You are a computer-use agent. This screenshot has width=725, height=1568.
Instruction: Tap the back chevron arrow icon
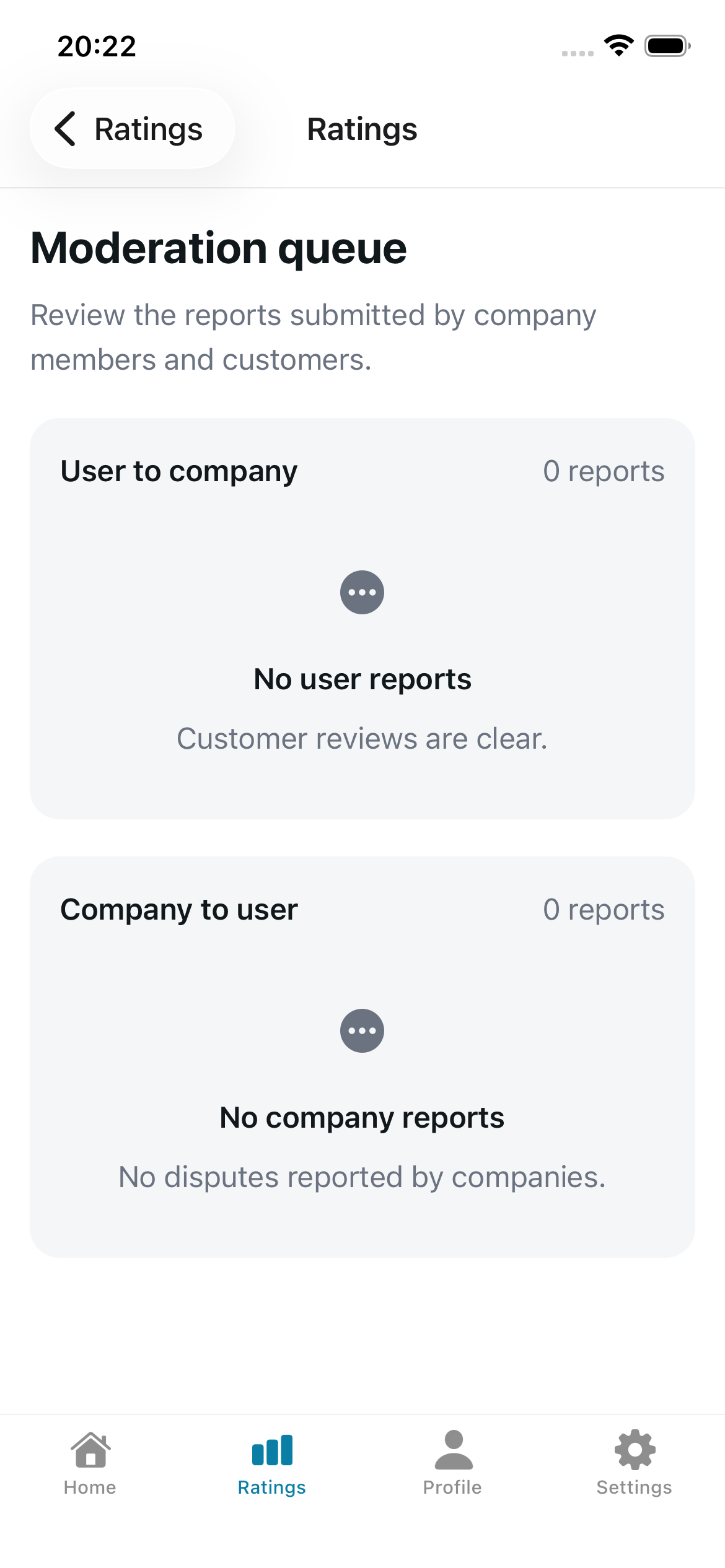66,129
